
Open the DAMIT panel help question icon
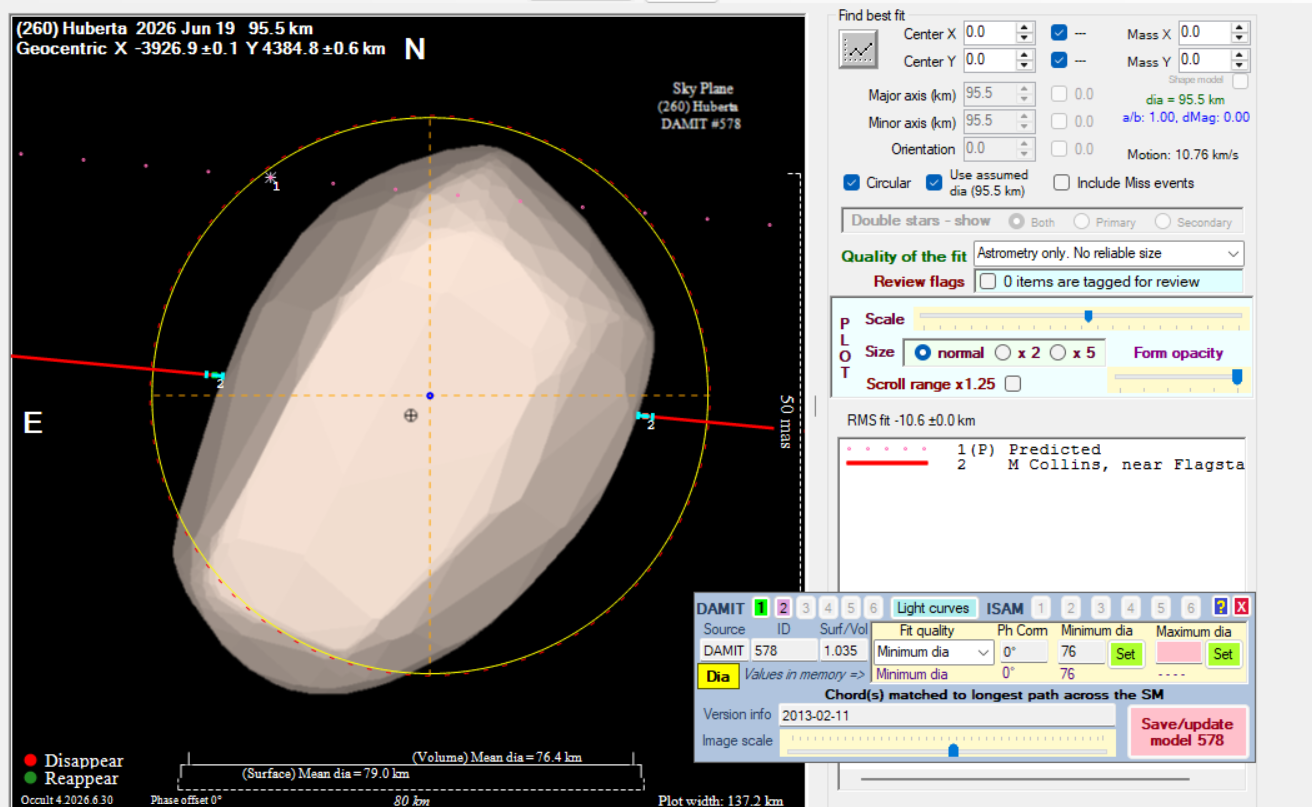coord(1220,607)
